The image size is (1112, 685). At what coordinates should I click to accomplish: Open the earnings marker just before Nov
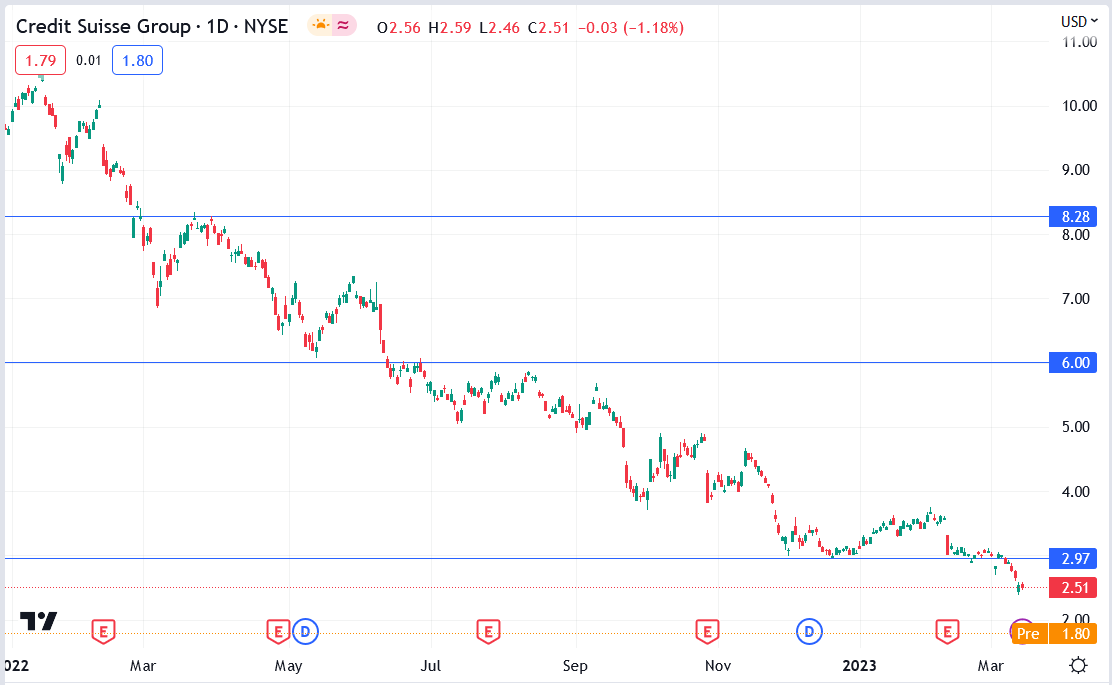707,631
